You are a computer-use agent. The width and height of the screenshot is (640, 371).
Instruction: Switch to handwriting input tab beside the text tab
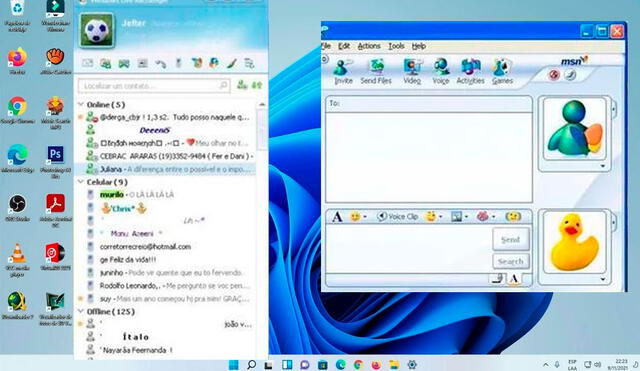click(x=497, y=279)
